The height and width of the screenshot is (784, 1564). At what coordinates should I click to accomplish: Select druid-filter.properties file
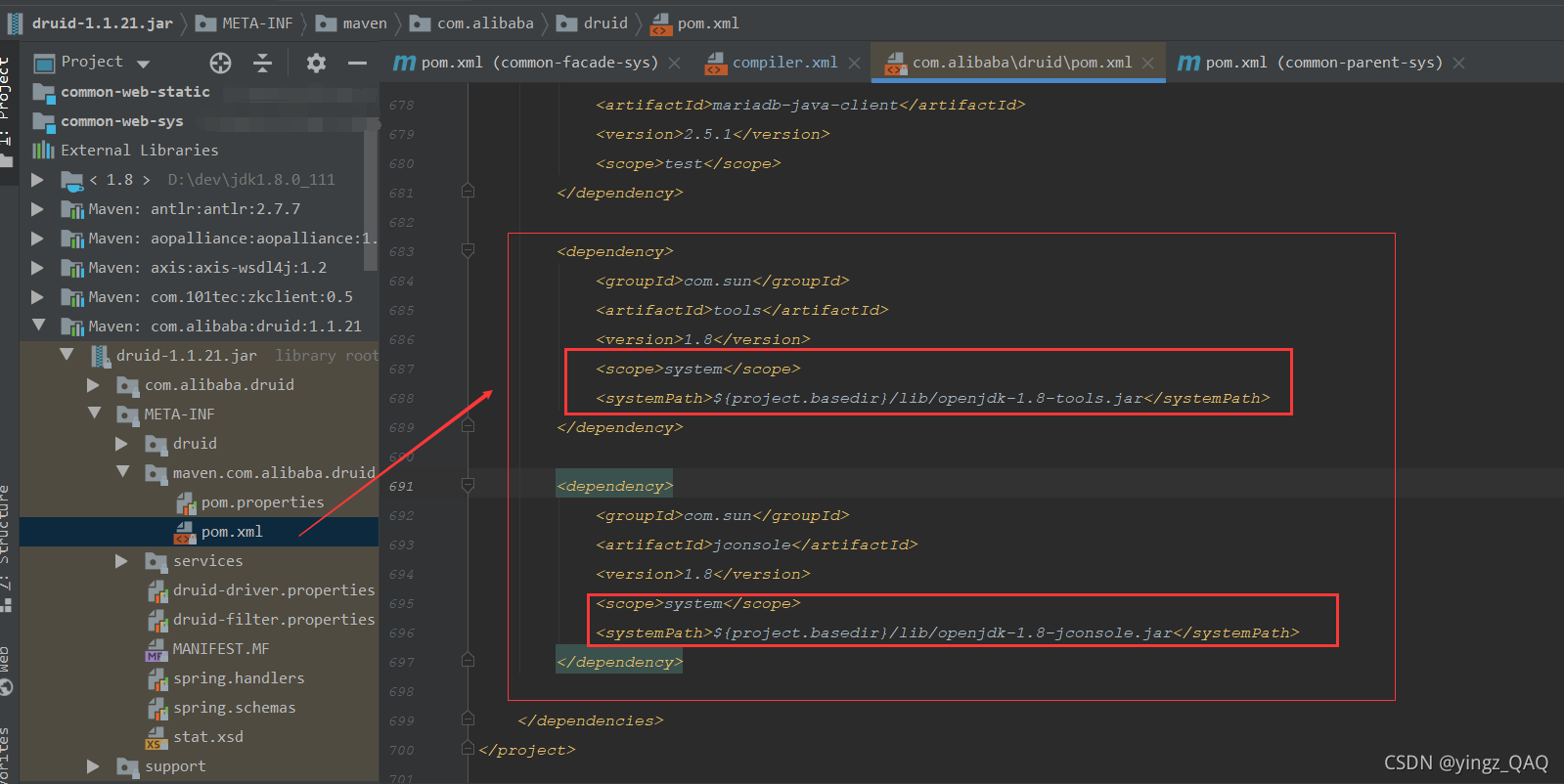pyautogui.click(x=274, y=620)
